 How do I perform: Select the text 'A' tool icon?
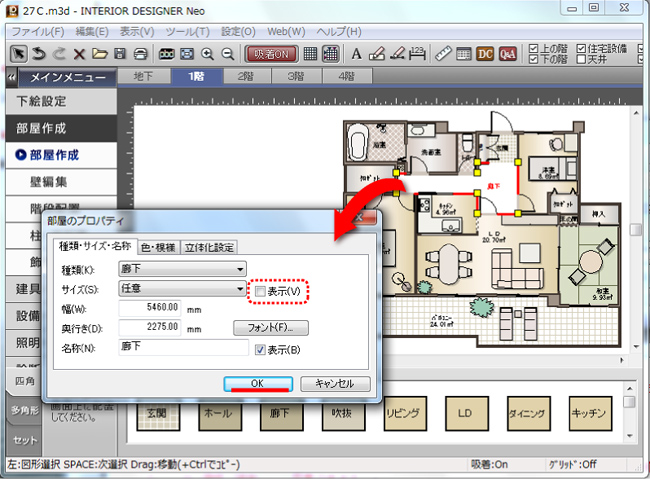358,53
